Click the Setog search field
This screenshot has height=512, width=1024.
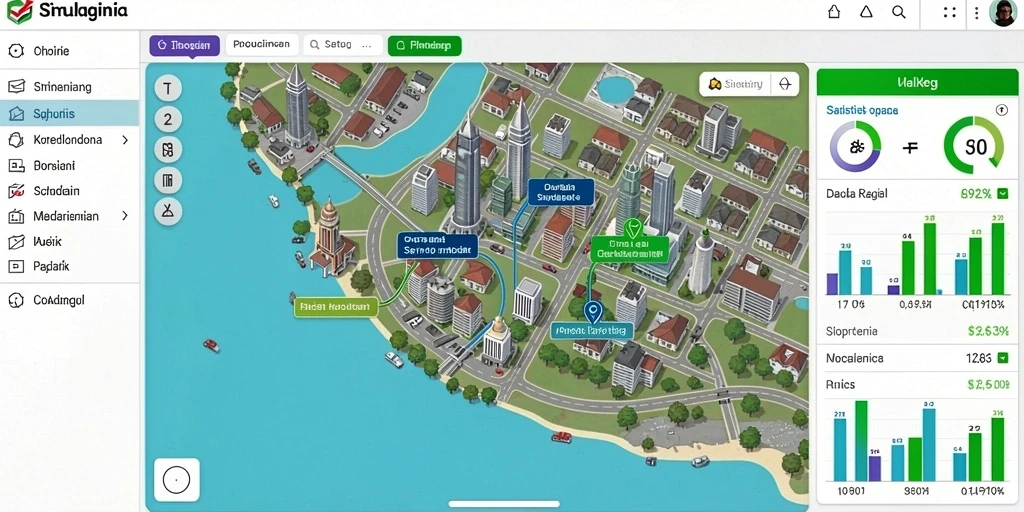(x=343, y=45)
